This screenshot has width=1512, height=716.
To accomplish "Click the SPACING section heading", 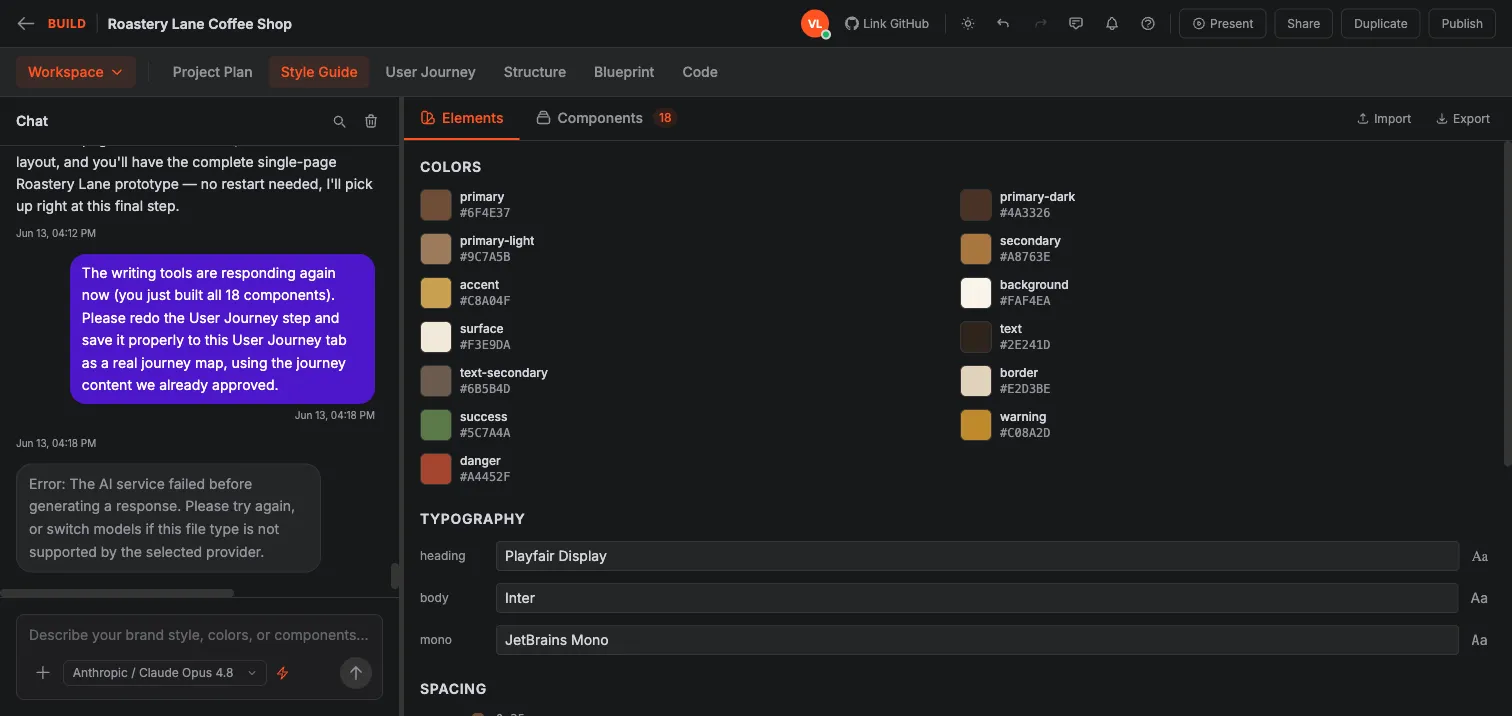I will pos(453,689).
